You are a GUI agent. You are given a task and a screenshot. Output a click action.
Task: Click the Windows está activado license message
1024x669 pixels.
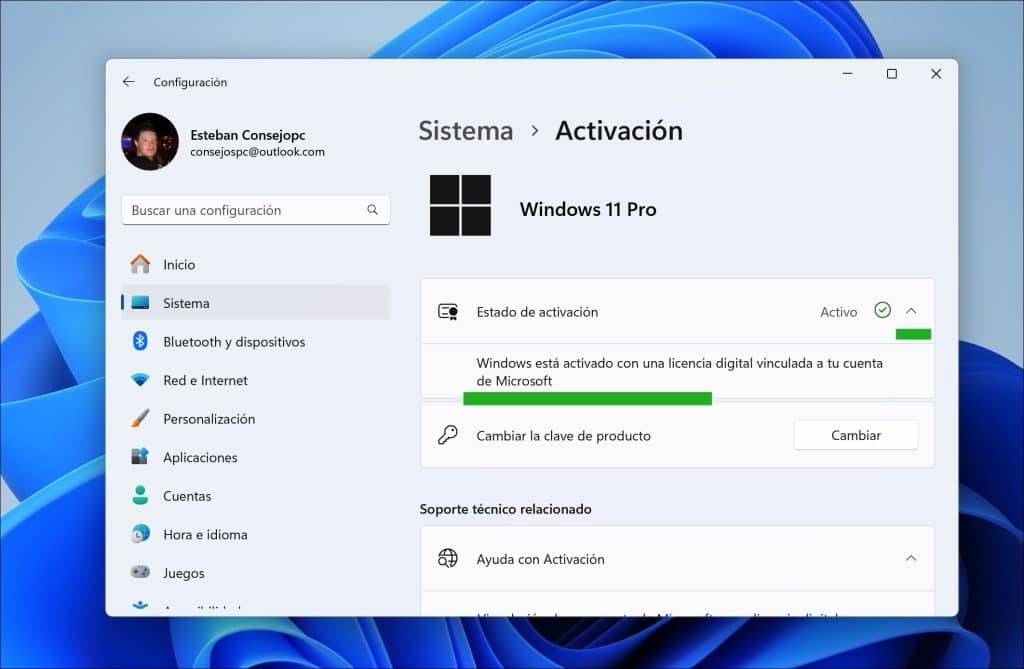click(x=679, y=372)
